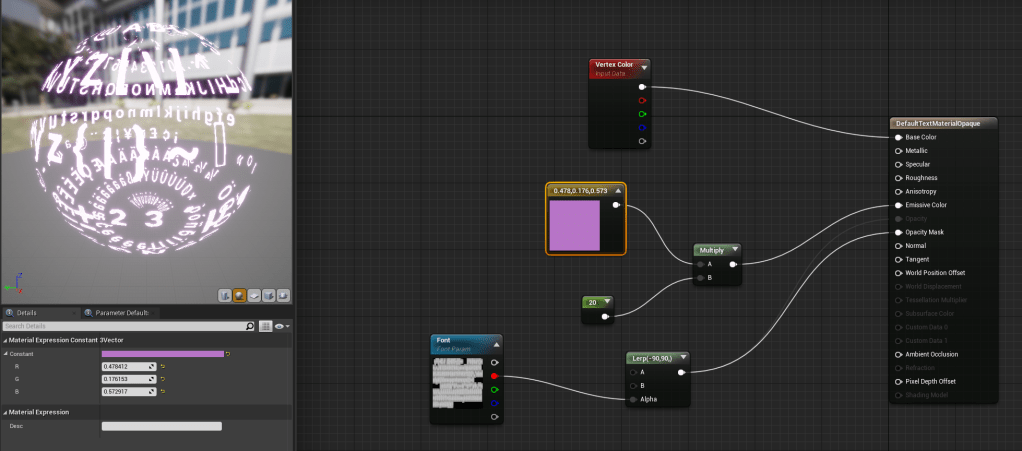
Task: Open the Details view options eye dropdown
Action: tap(281, 326)
